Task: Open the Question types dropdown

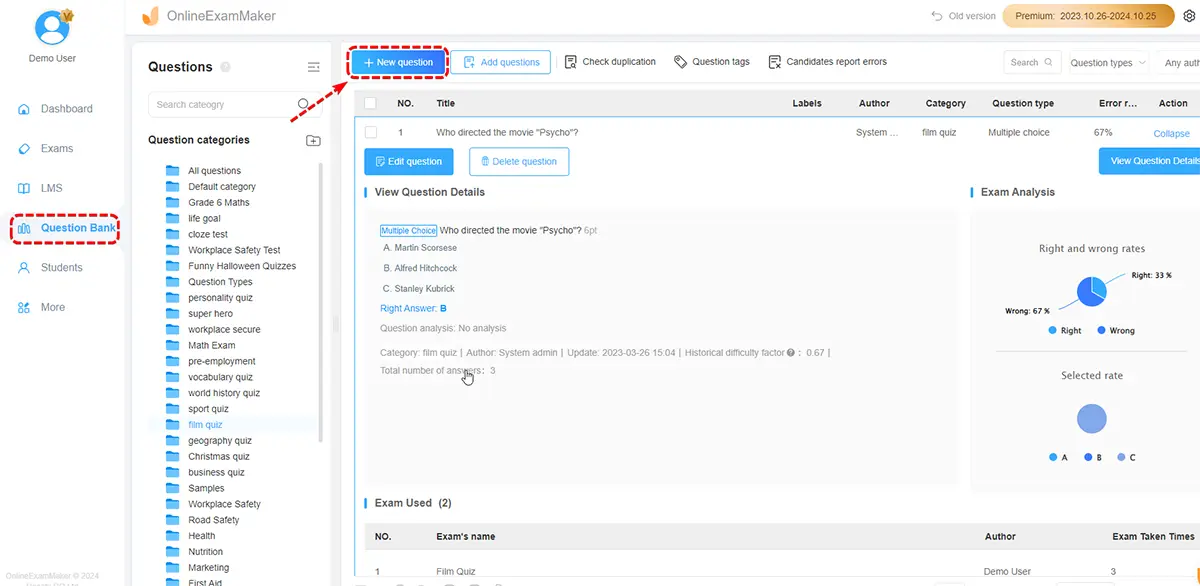Action: (x=1108, y=63)
